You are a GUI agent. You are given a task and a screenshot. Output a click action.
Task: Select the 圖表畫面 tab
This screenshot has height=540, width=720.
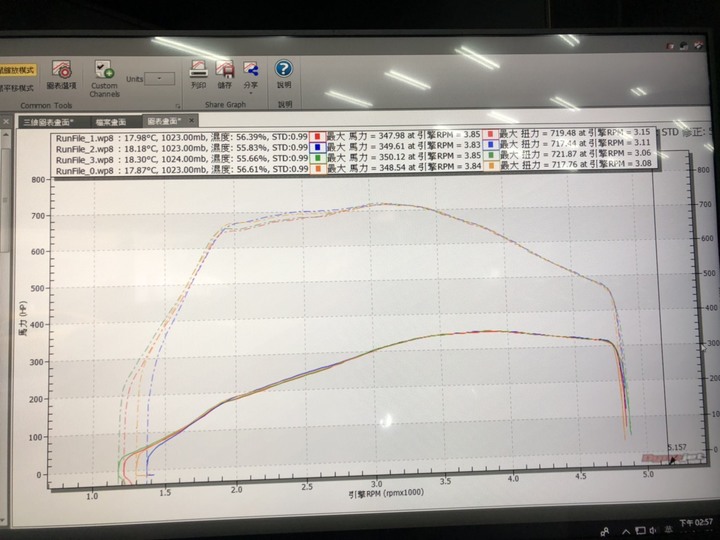click(164, 121)
